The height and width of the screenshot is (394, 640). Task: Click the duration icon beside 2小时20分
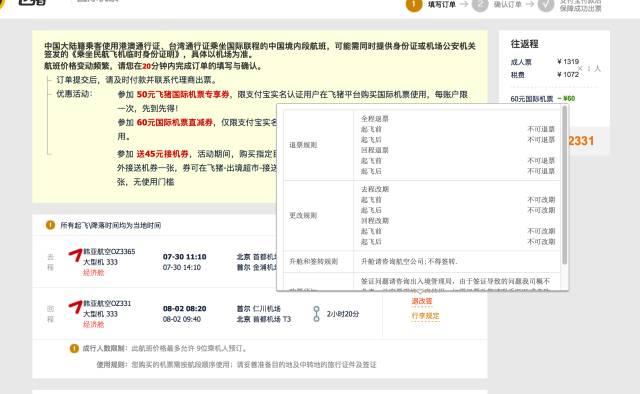(x=316, y=314)
